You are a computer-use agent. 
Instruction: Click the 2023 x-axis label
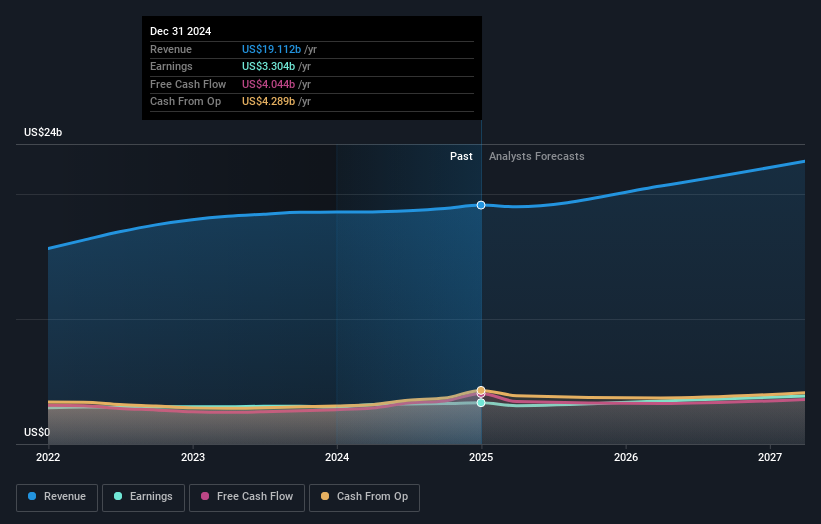(193, 458)
